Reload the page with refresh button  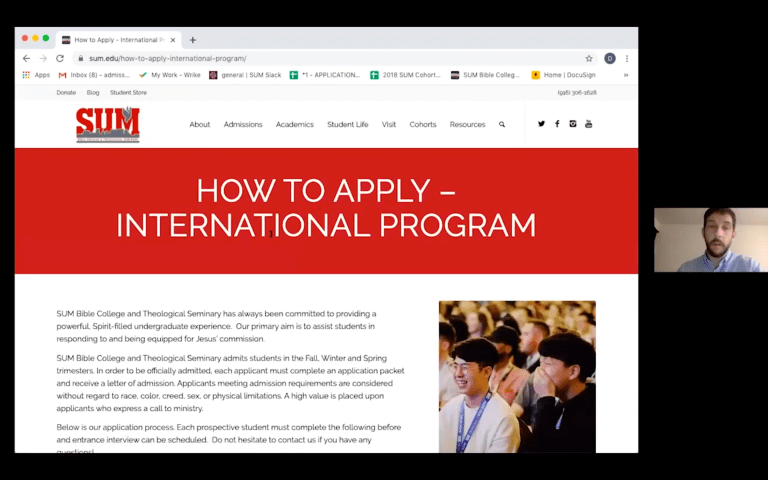pyautogui.click(x=58, y=59)
